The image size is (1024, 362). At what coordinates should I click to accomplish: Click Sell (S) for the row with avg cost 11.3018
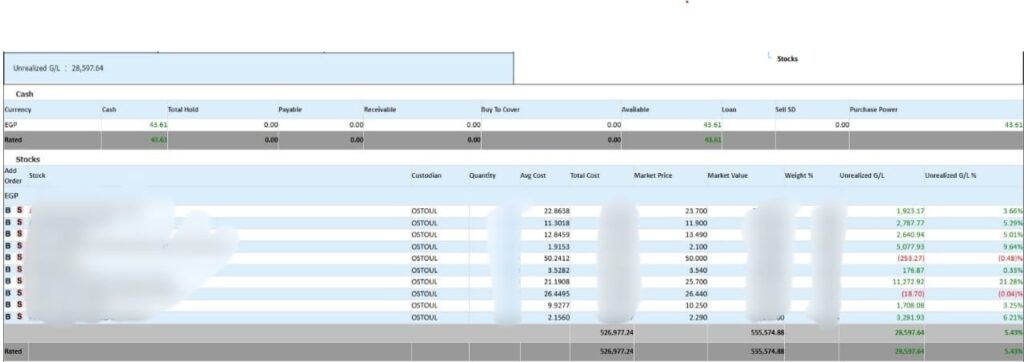(x=19, y=222)
